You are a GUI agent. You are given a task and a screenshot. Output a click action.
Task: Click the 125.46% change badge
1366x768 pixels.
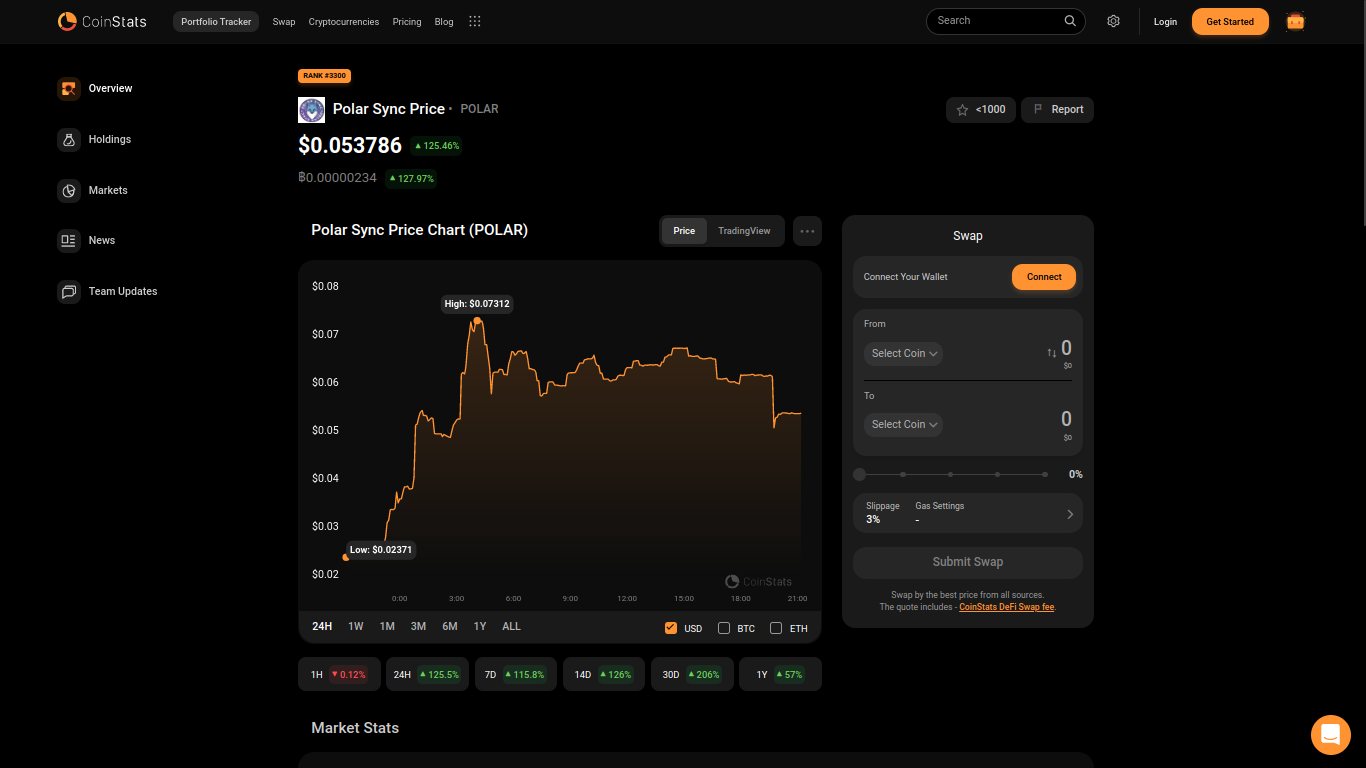point(436,146)
